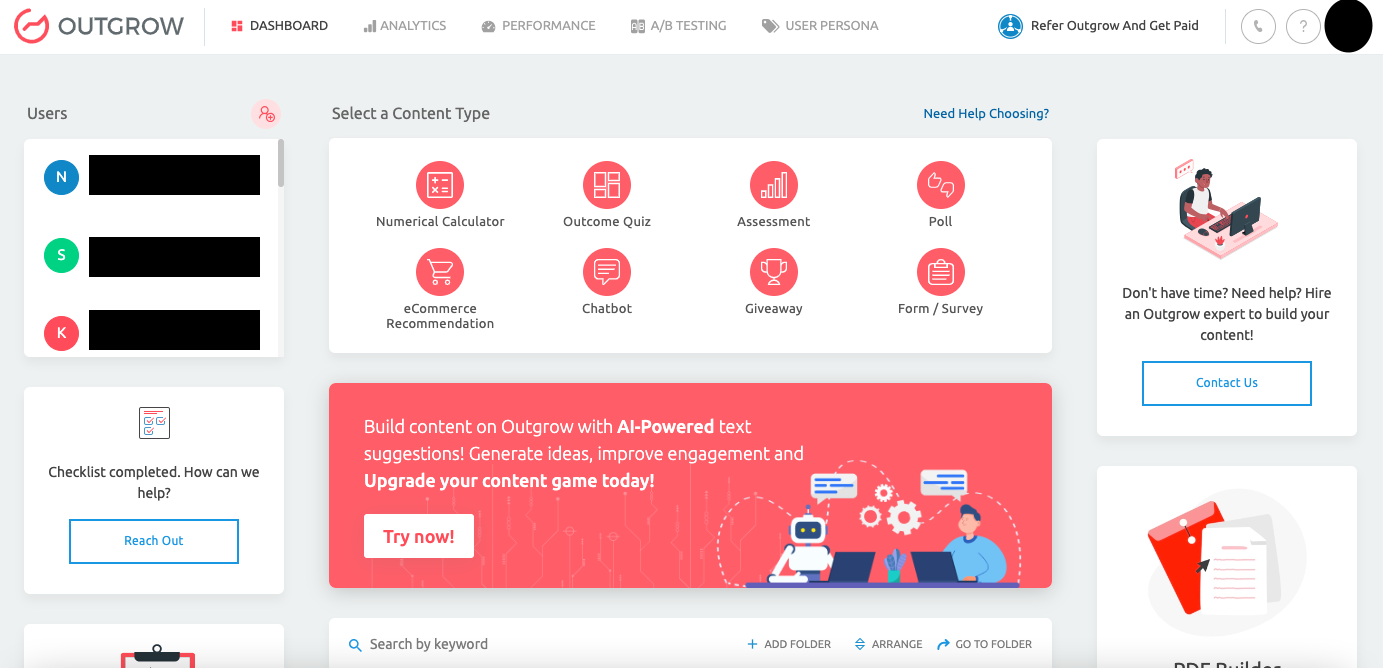
Task: Click the A/B Testing icon
Action: (x=638, y=27)
